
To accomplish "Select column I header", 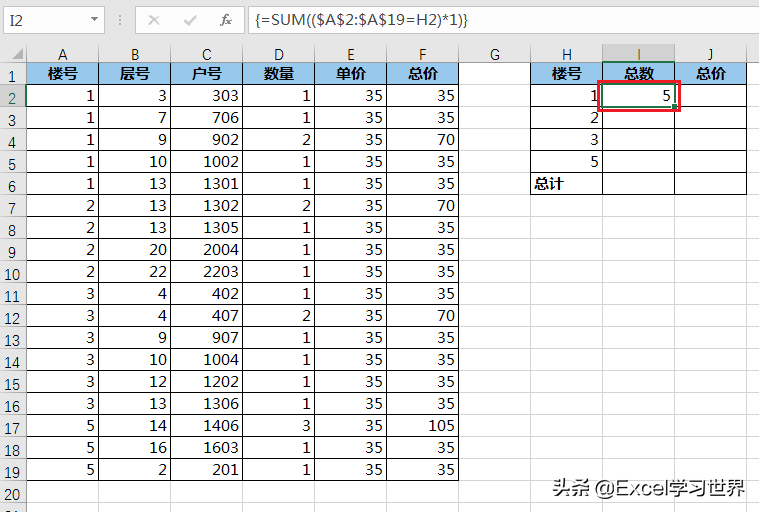I will (638, 54).
